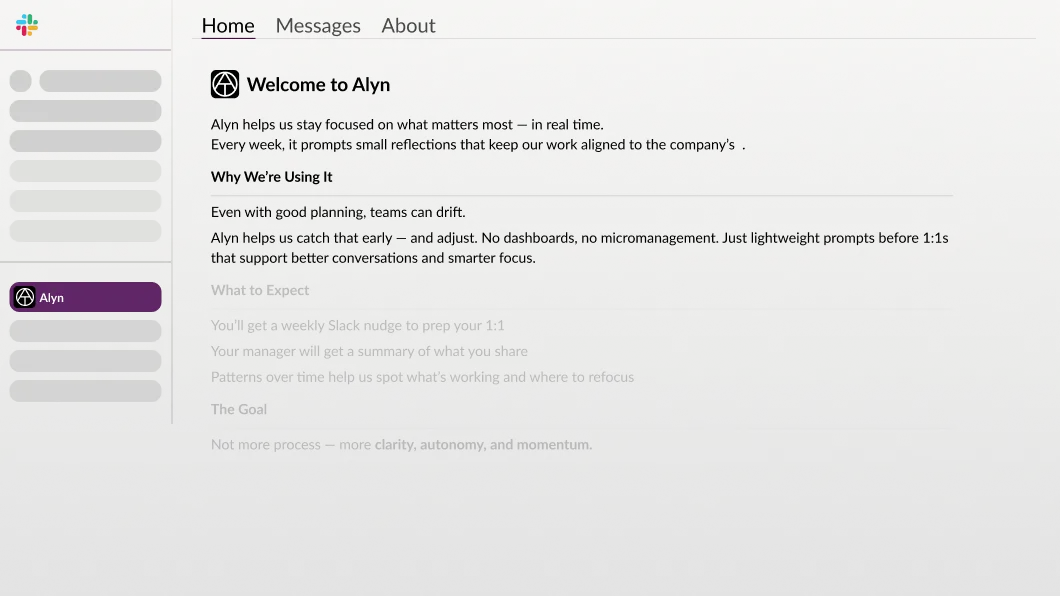The image size is (1060, 596).
Task: Click the "Your manager will get a summary" line
Action: pos(369,351)
